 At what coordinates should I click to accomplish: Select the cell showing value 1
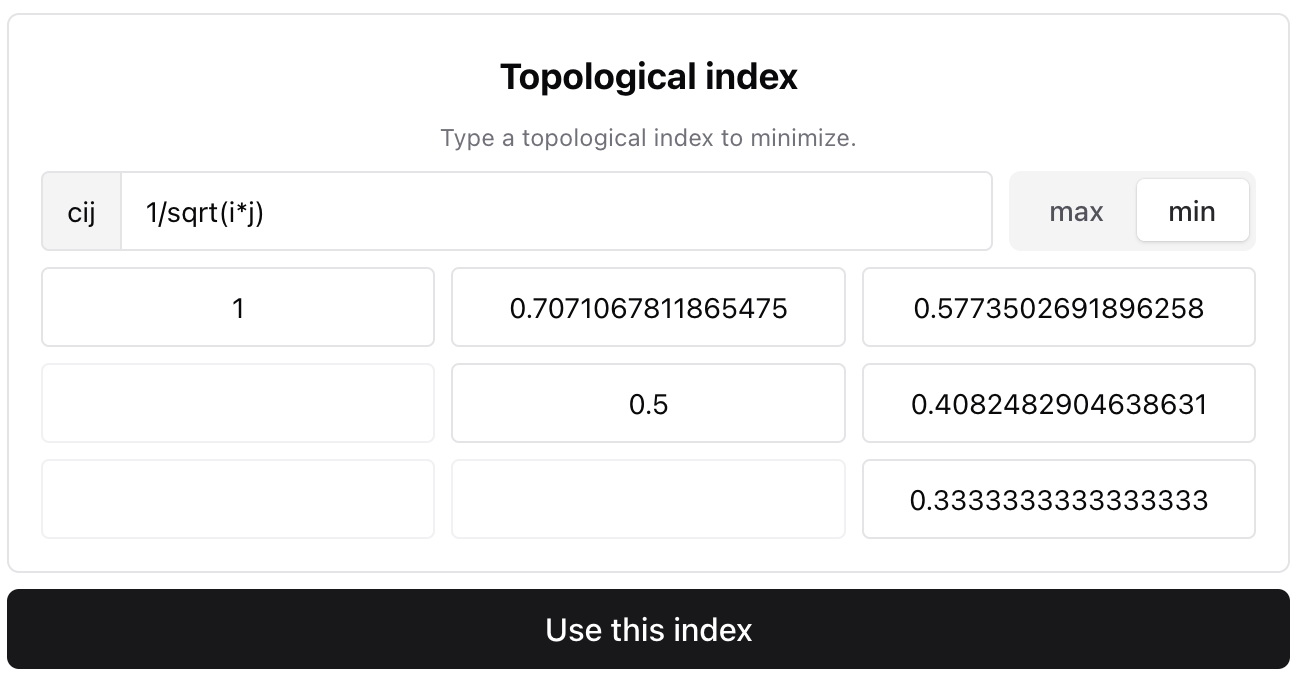(238, 307)
